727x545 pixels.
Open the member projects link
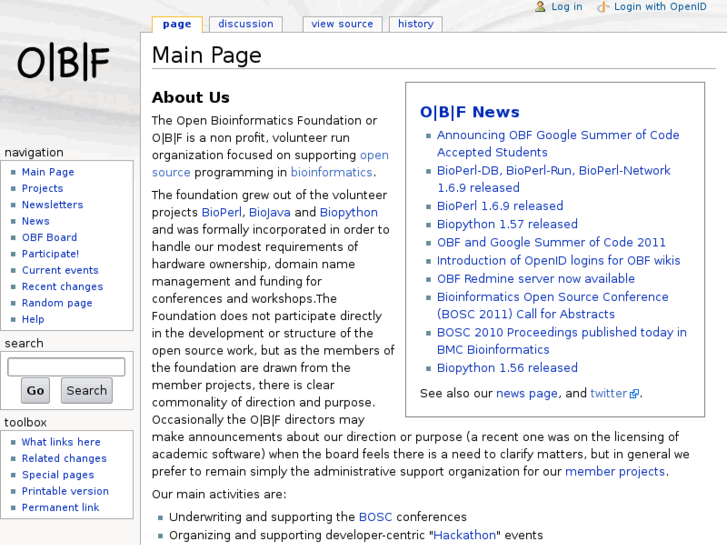(x=615, y=472)
